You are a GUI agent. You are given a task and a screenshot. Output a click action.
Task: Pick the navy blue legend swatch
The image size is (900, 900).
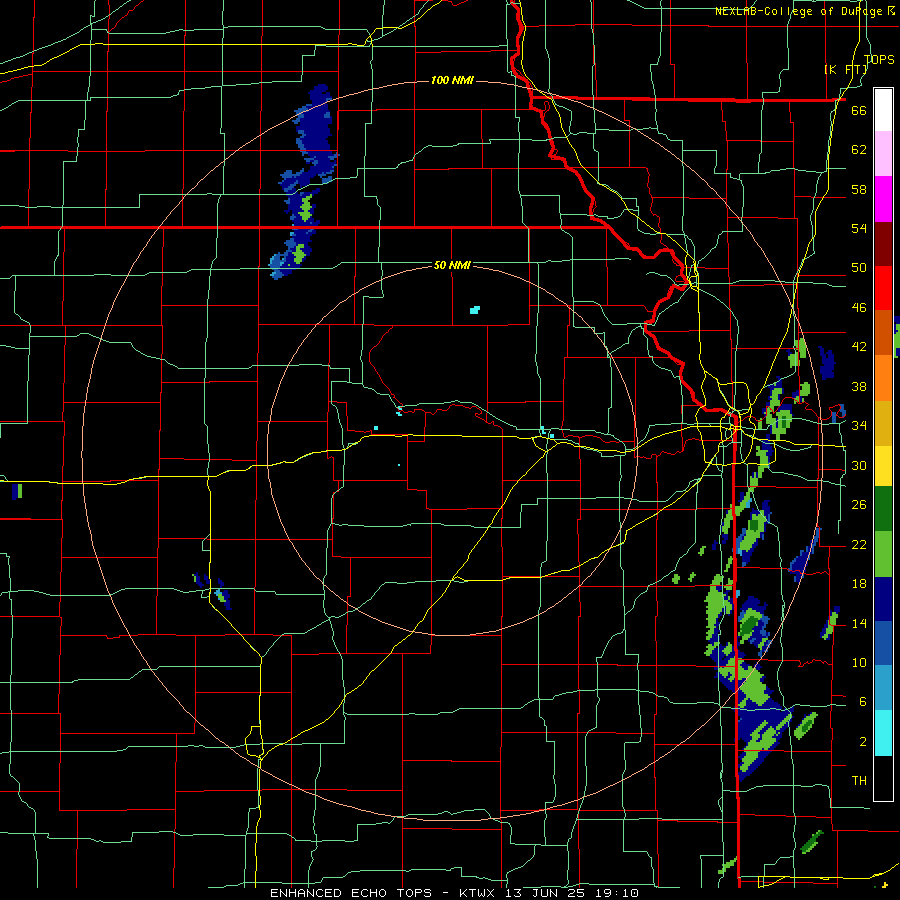(x=883, y=599)
